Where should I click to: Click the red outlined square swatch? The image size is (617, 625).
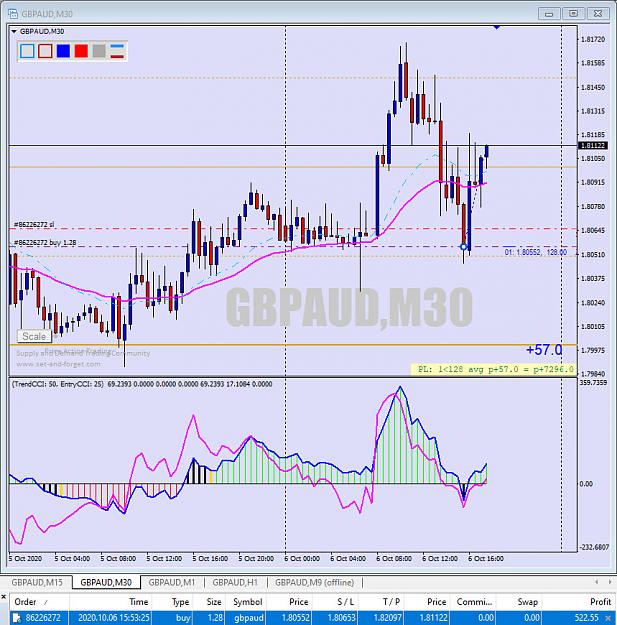coord(45,51)
